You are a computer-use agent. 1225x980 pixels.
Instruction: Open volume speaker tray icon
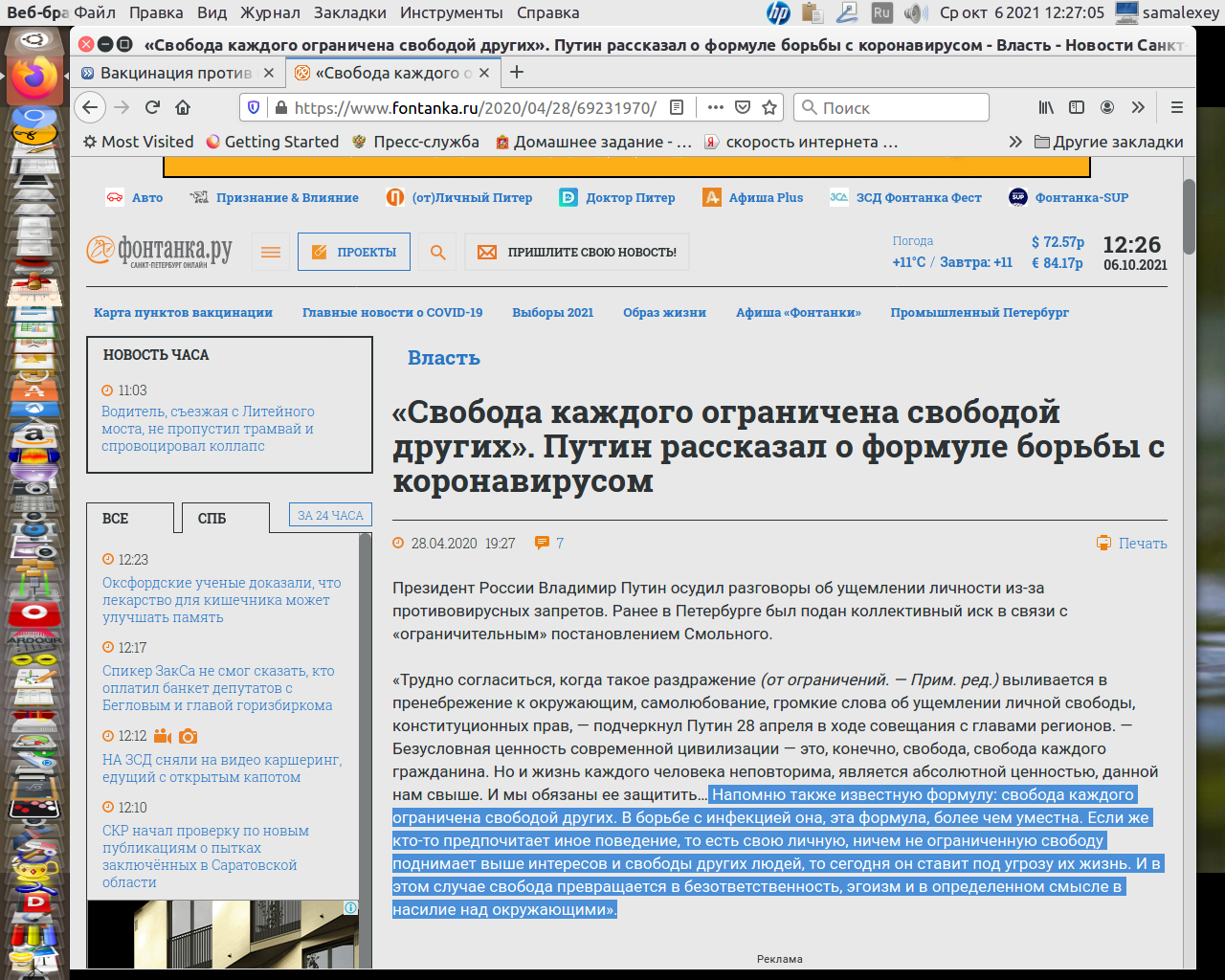tap(916, 12)
